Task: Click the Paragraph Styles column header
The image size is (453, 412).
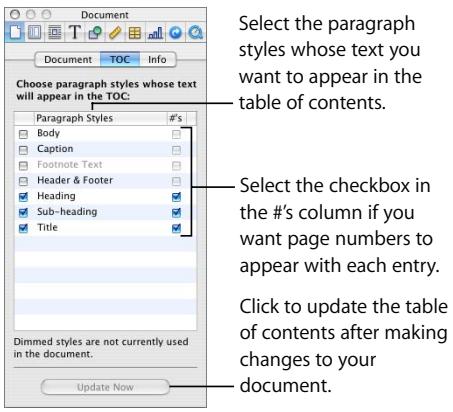Action: (x=100, y=118)
